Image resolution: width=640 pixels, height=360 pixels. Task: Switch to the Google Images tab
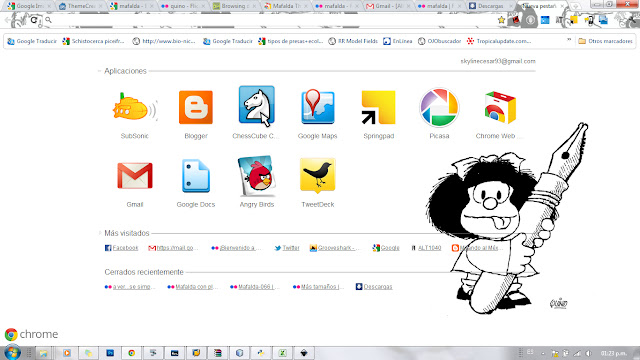29,6
